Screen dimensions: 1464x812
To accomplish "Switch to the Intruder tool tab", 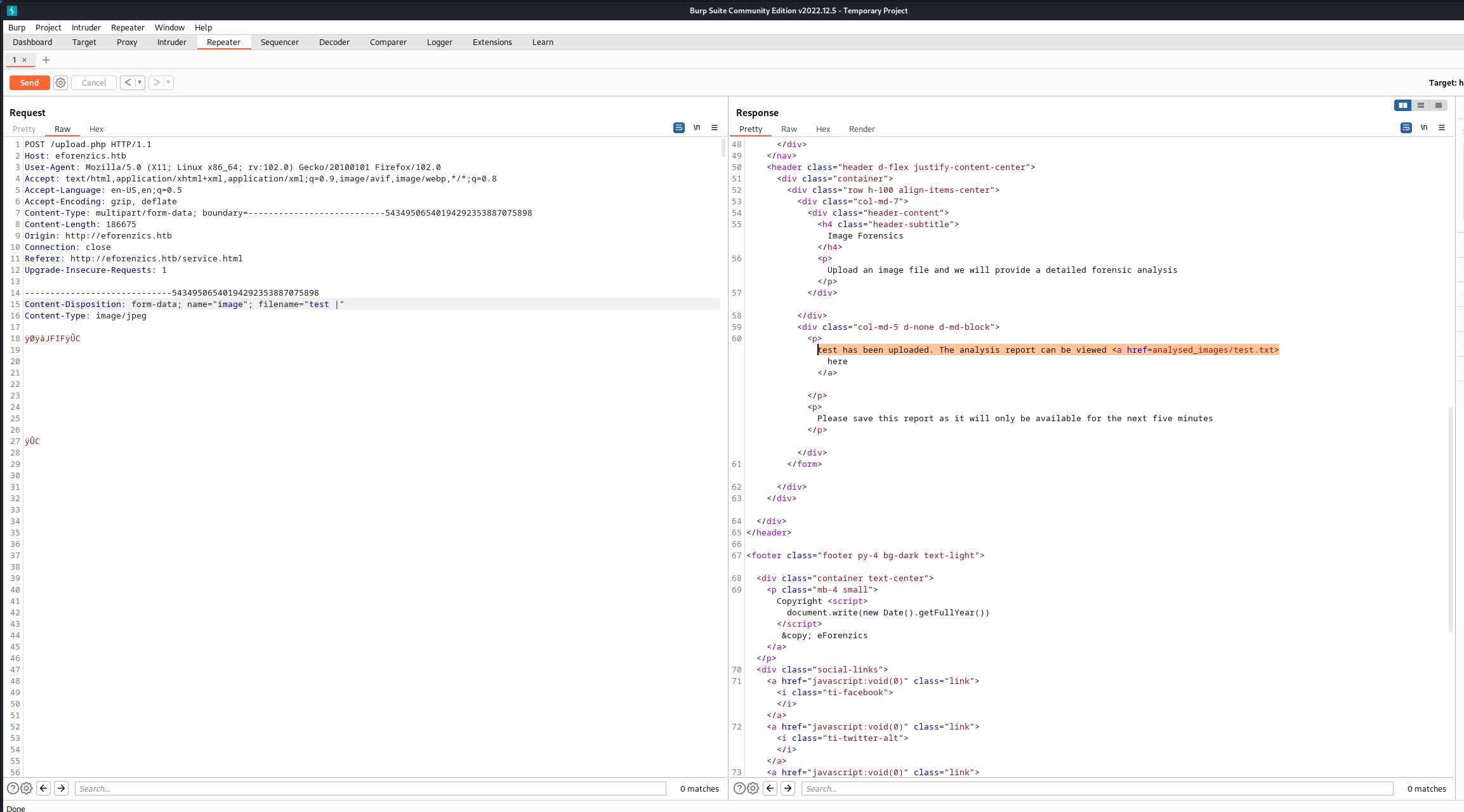I will [171, 42].
